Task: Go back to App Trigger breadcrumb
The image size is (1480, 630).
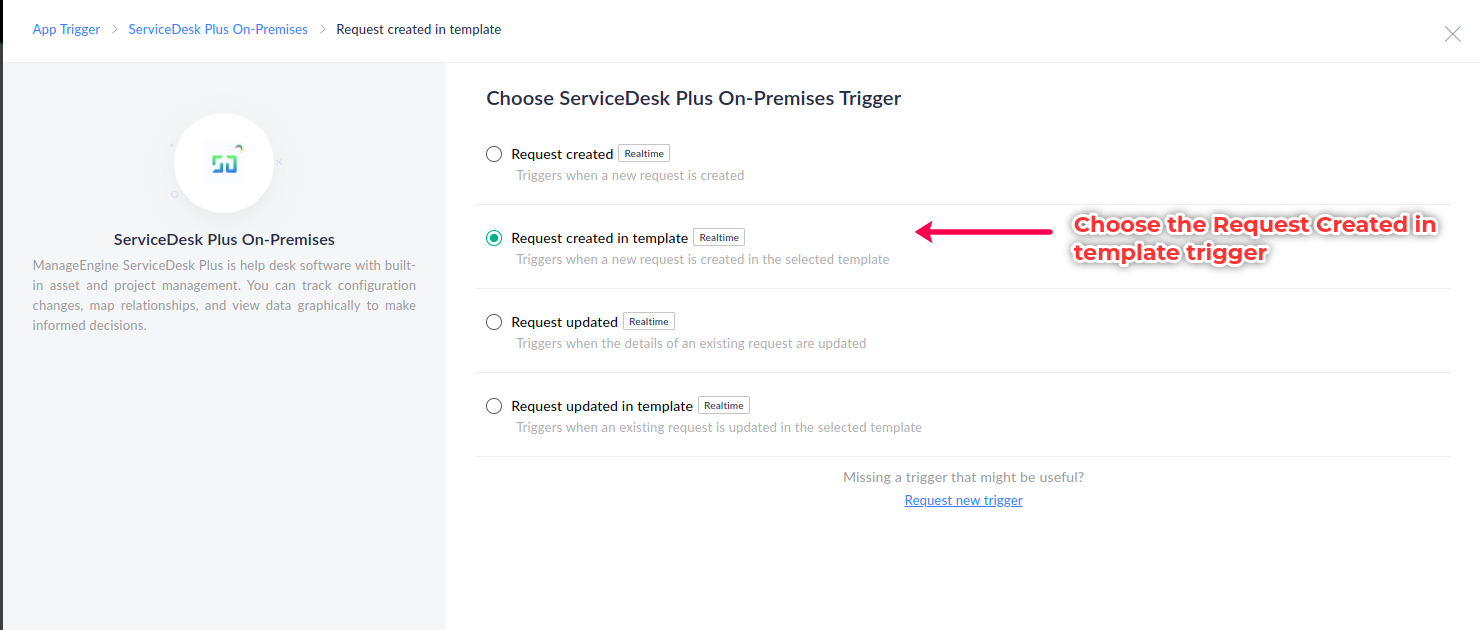Action: 66,30
